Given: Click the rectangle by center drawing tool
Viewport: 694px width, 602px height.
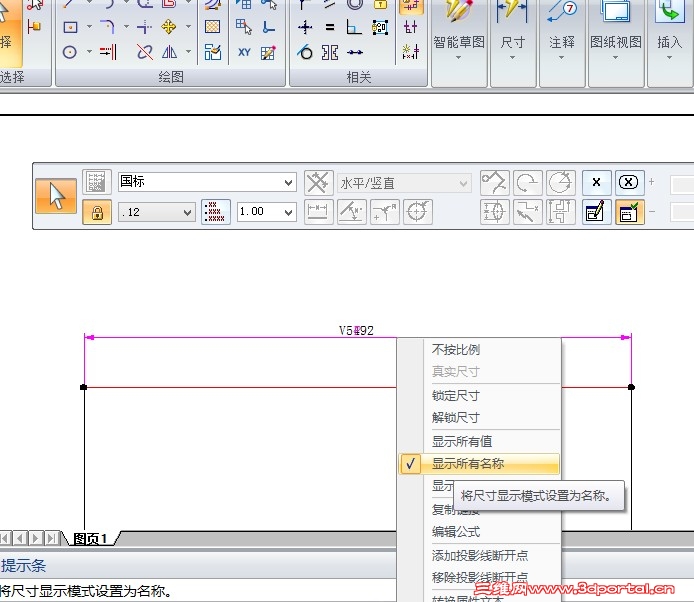Looking at the screenshot, I should pyautogui.click(x=70, y=27).
